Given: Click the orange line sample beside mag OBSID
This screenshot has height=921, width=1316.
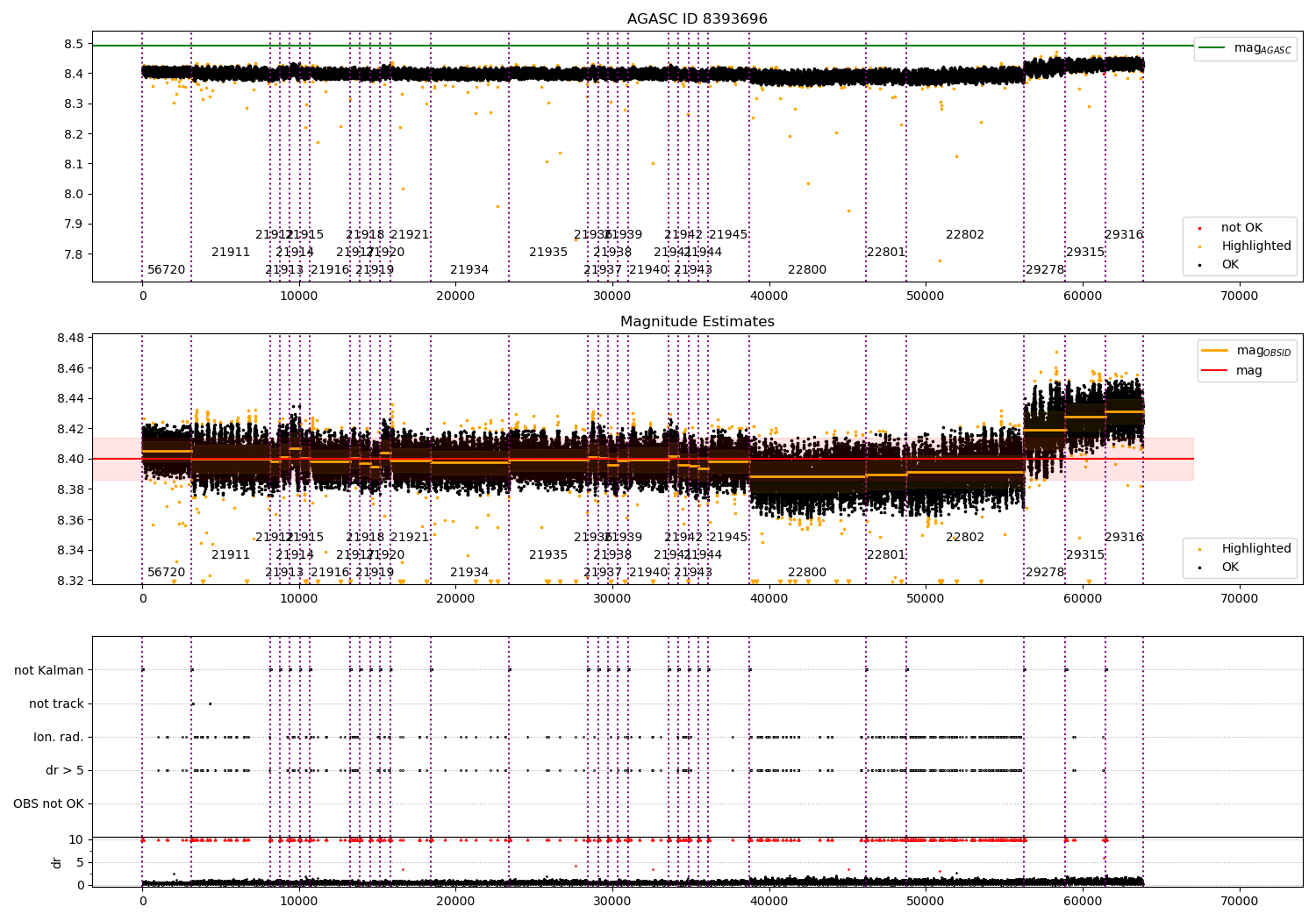Looking at the screenshot, I should point(1214,351).
